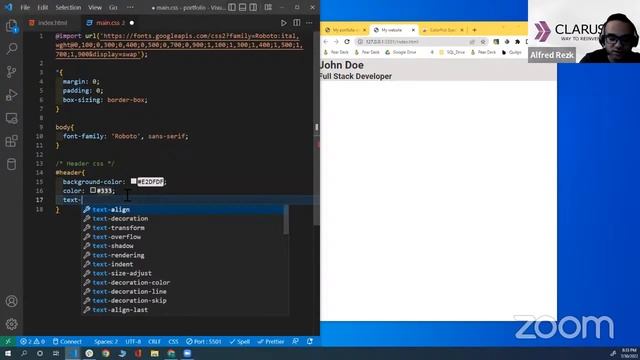Toggle Live Server Port : 5501

[204, 341]
